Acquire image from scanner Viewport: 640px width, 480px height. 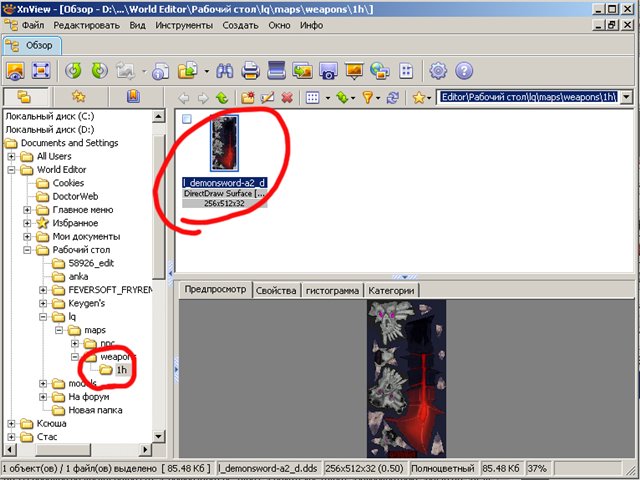point(276,71)
